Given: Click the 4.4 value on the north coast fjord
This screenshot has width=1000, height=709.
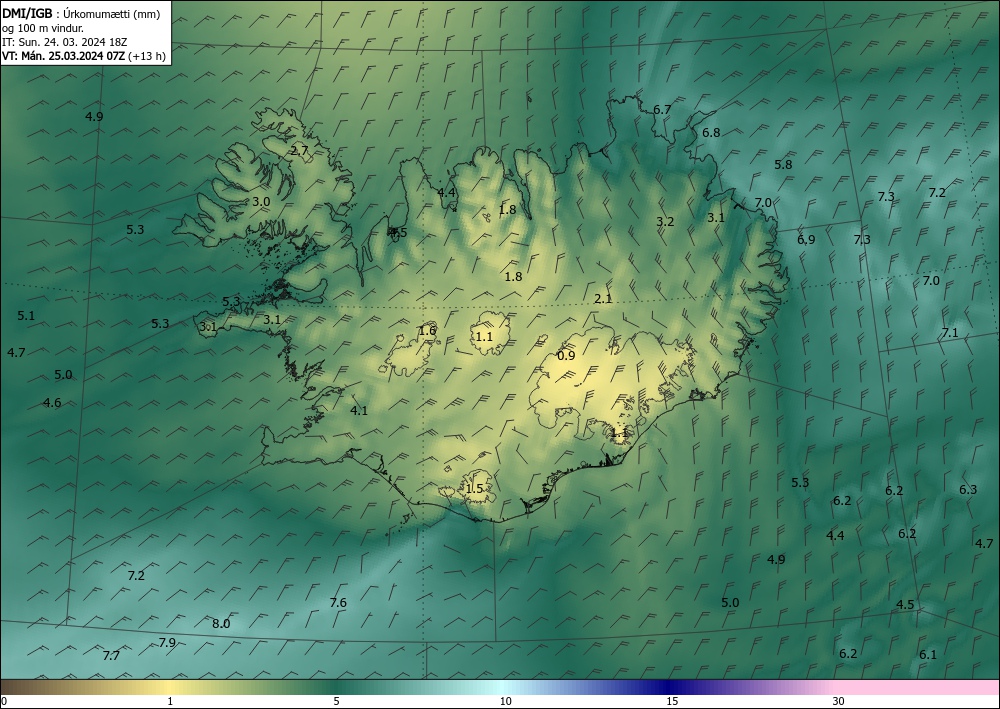Looking at the screenshot, I should coord(446,192).
